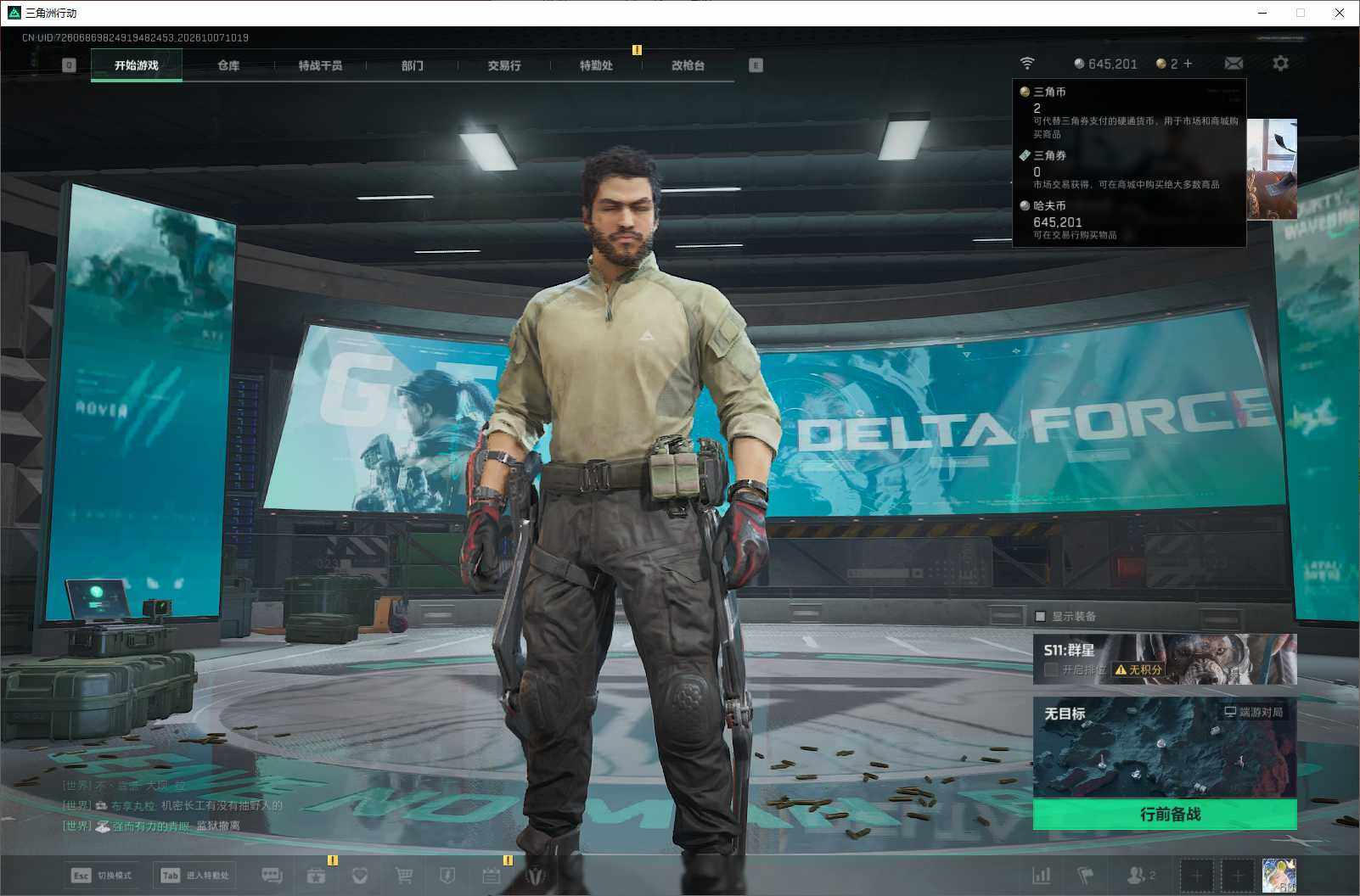1360x896 pixels.
Task: Open the chat messages icon
Action: (272, 876)
